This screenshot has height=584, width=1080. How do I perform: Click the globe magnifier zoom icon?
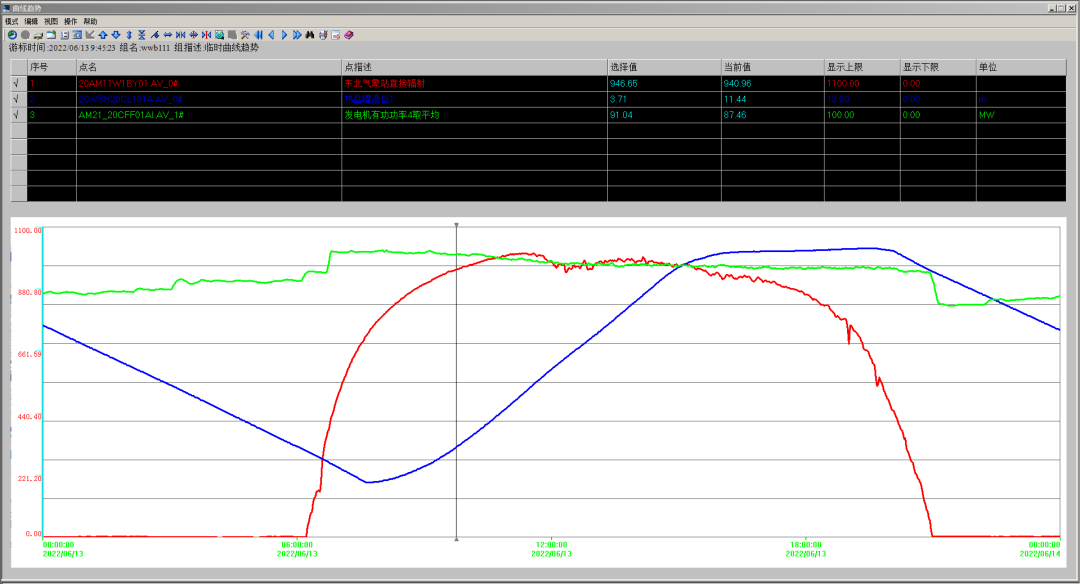pos(219,34)
